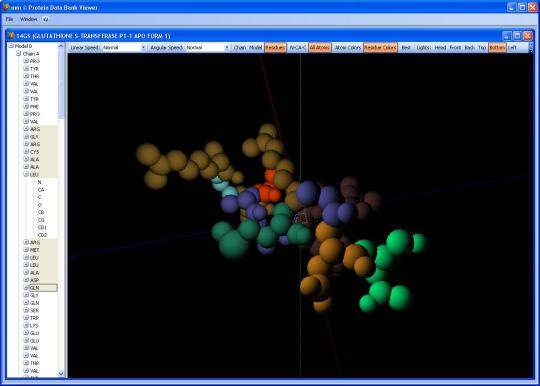The height and width of the screenshot is (386, 540).
Task: Select atom C under LEU
Action: (39, 197)
